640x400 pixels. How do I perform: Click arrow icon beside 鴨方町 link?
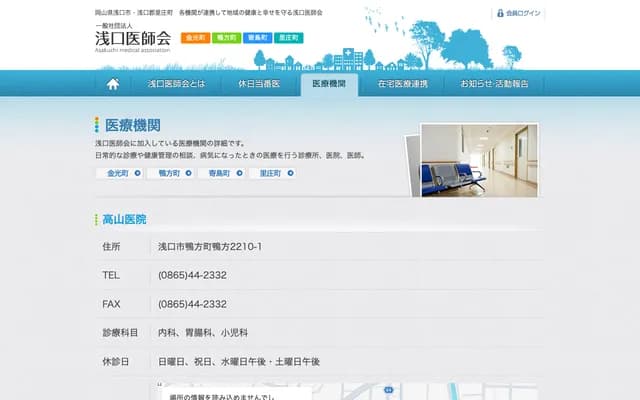pos(189,173)
